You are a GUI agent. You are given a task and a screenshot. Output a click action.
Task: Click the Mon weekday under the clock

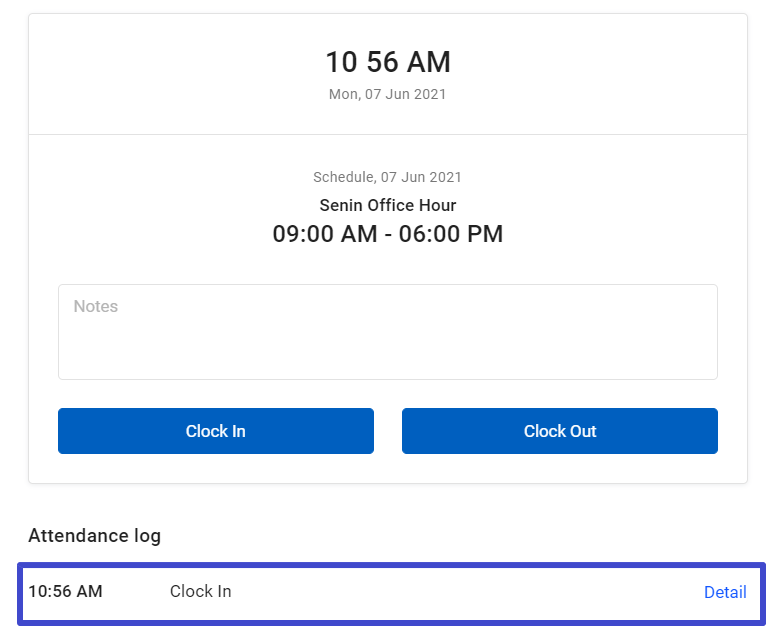[x=342, y=94]
